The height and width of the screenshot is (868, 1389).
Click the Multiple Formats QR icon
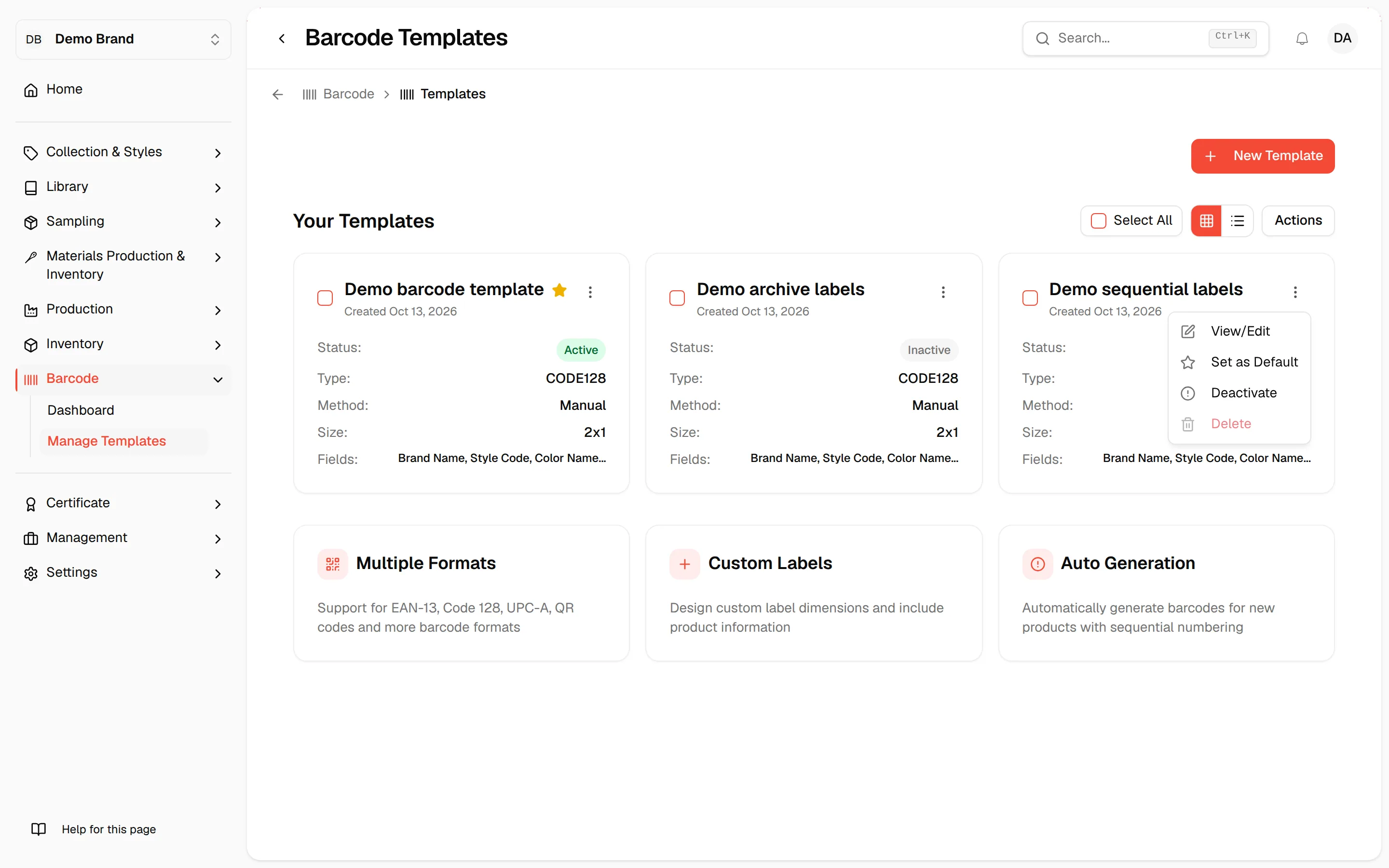[x=332, y=564]
